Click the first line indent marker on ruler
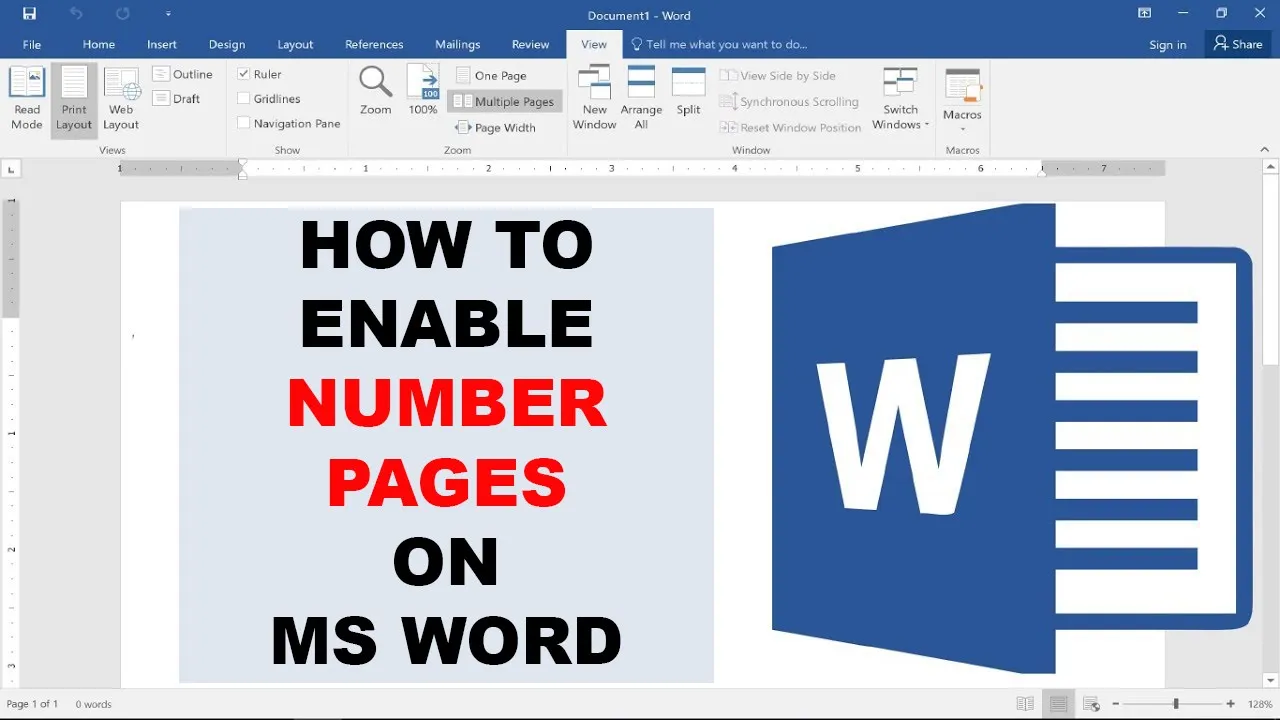1280x720 pixels. (x=242, y=163)
